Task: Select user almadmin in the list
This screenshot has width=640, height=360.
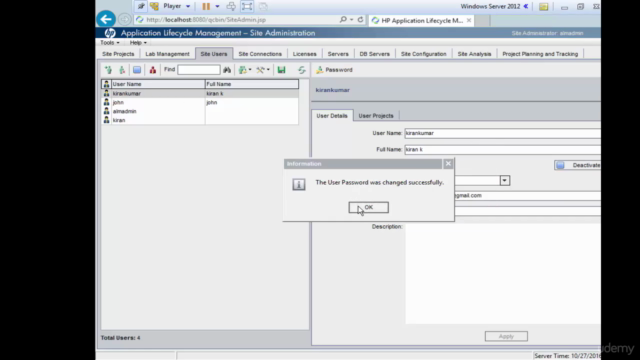Action: click(200, 111)
